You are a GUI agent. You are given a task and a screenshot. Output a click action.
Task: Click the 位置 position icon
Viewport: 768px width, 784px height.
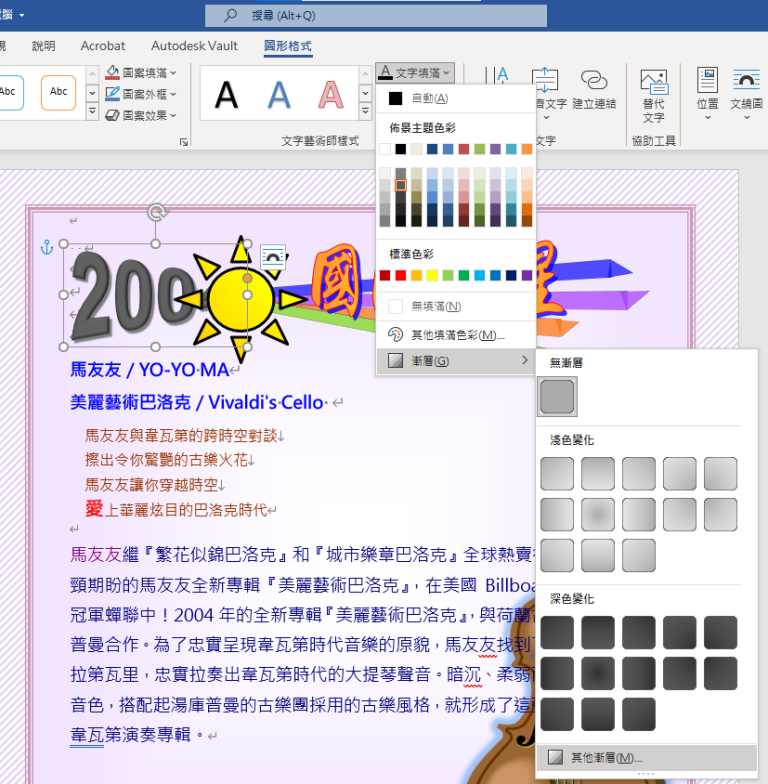708,80
